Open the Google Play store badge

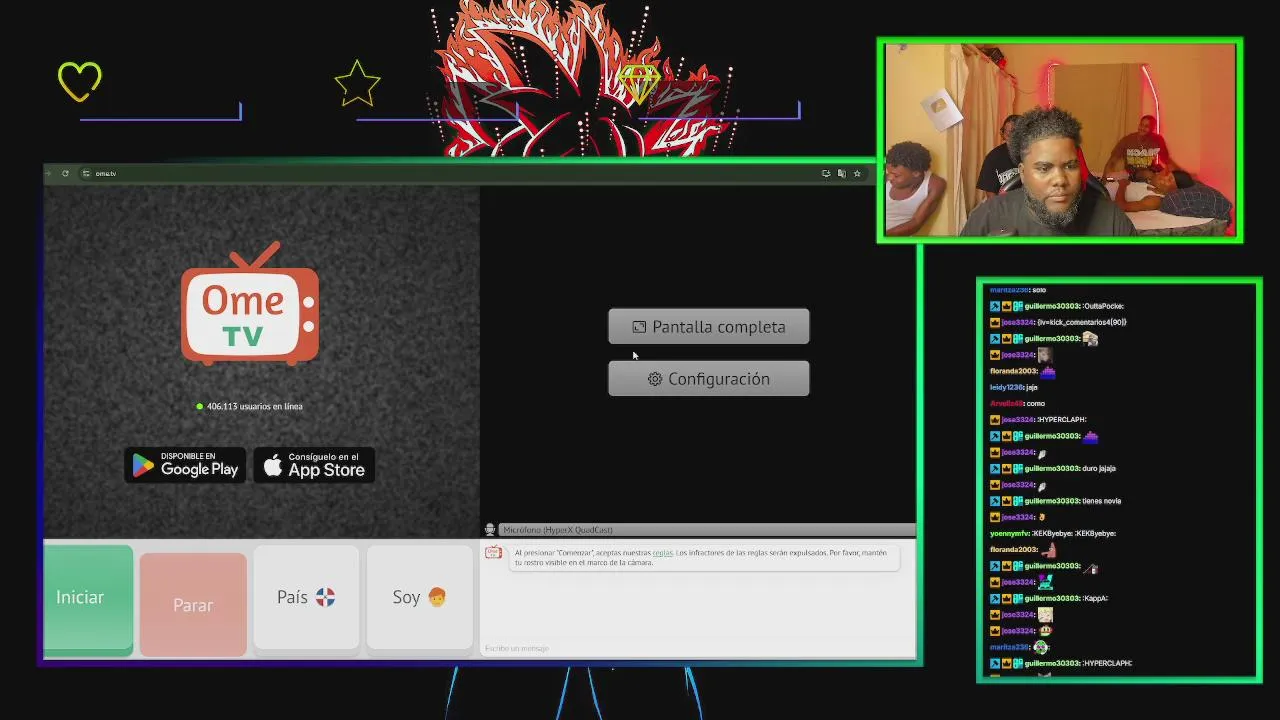click(x=185, y=465)
